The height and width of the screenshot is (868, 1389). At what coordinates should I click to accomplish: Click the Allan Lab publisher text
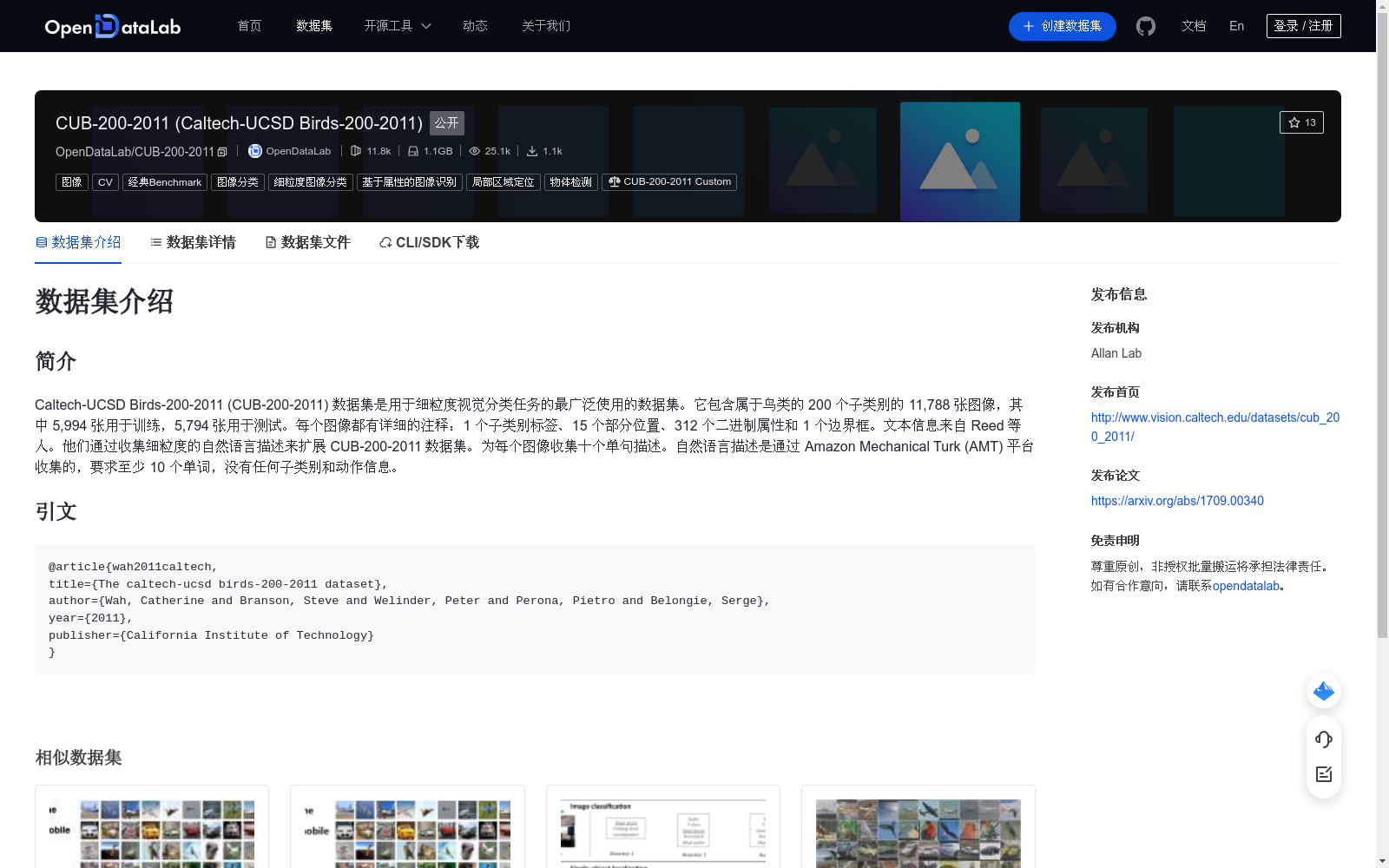click(x=1116, y=353)
